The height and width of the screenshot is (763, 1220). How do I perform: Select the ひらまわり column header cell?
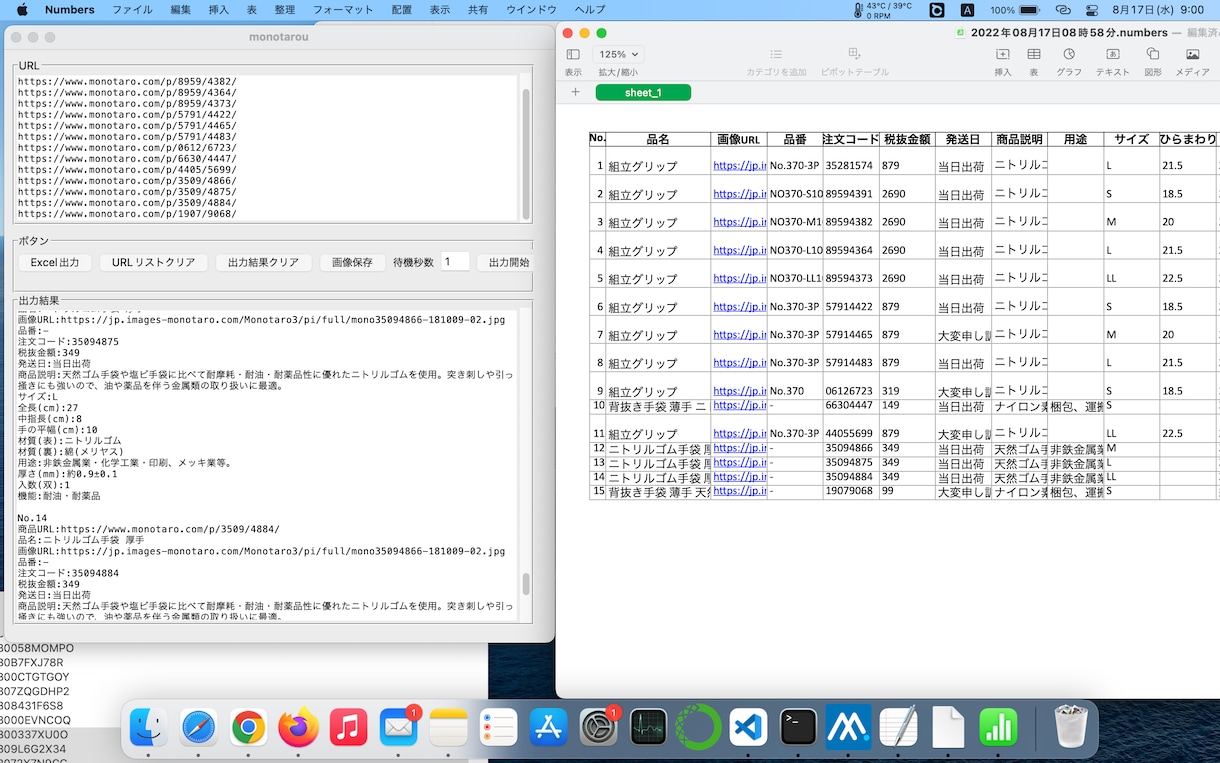pyautogui.click(x=1188, y=139)
